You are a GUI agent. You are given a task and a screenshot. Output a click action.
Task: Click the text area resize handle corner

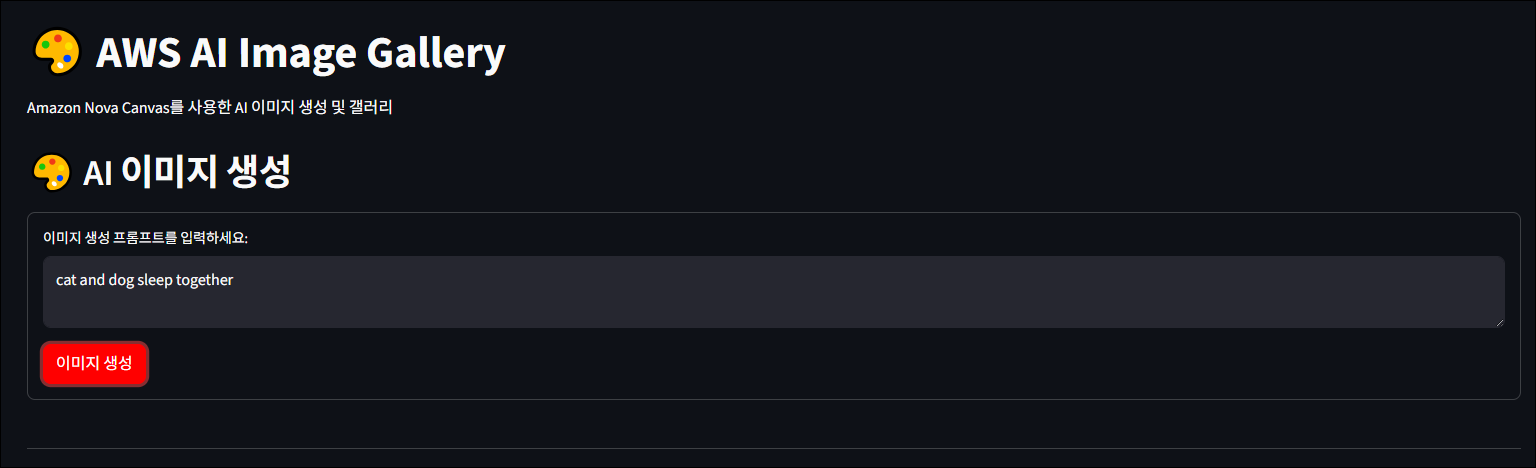point(1499,322)
